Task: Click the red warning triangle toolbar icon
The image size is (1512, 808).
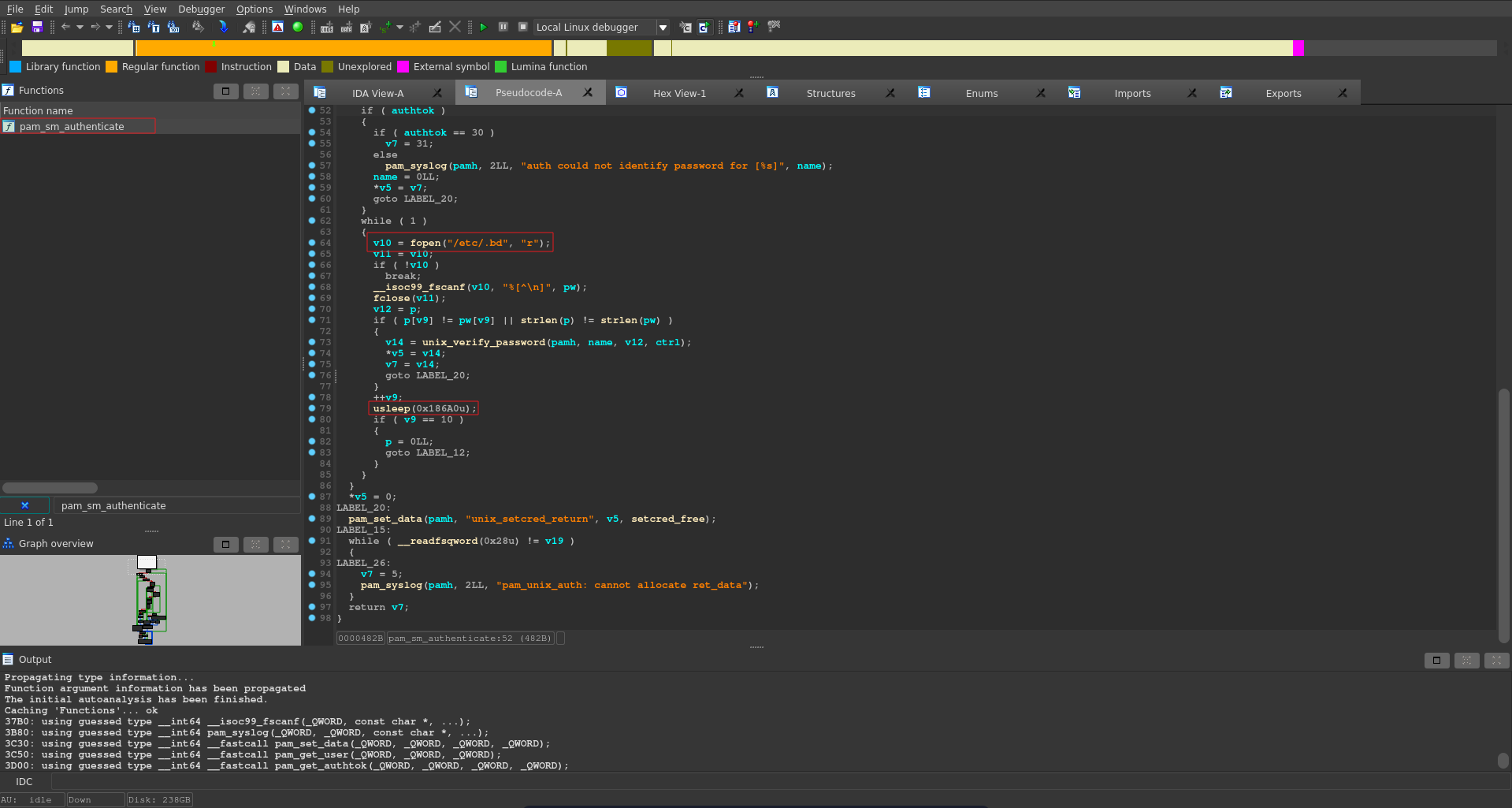Action: (x=277, y=28)
